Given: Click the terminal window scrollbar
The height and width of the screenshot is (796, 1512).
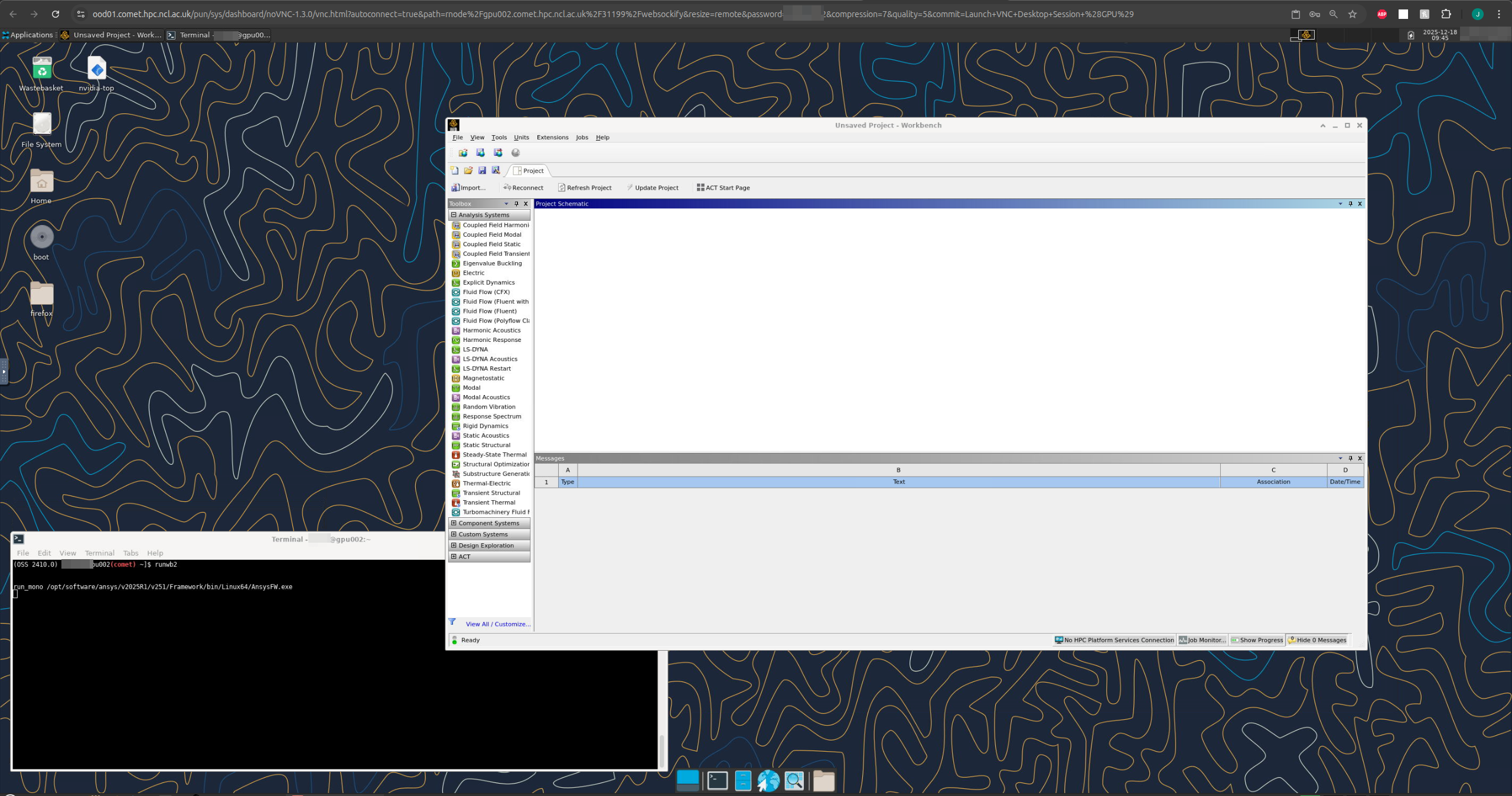Looking at the screenshot, I should pos(661,751).
